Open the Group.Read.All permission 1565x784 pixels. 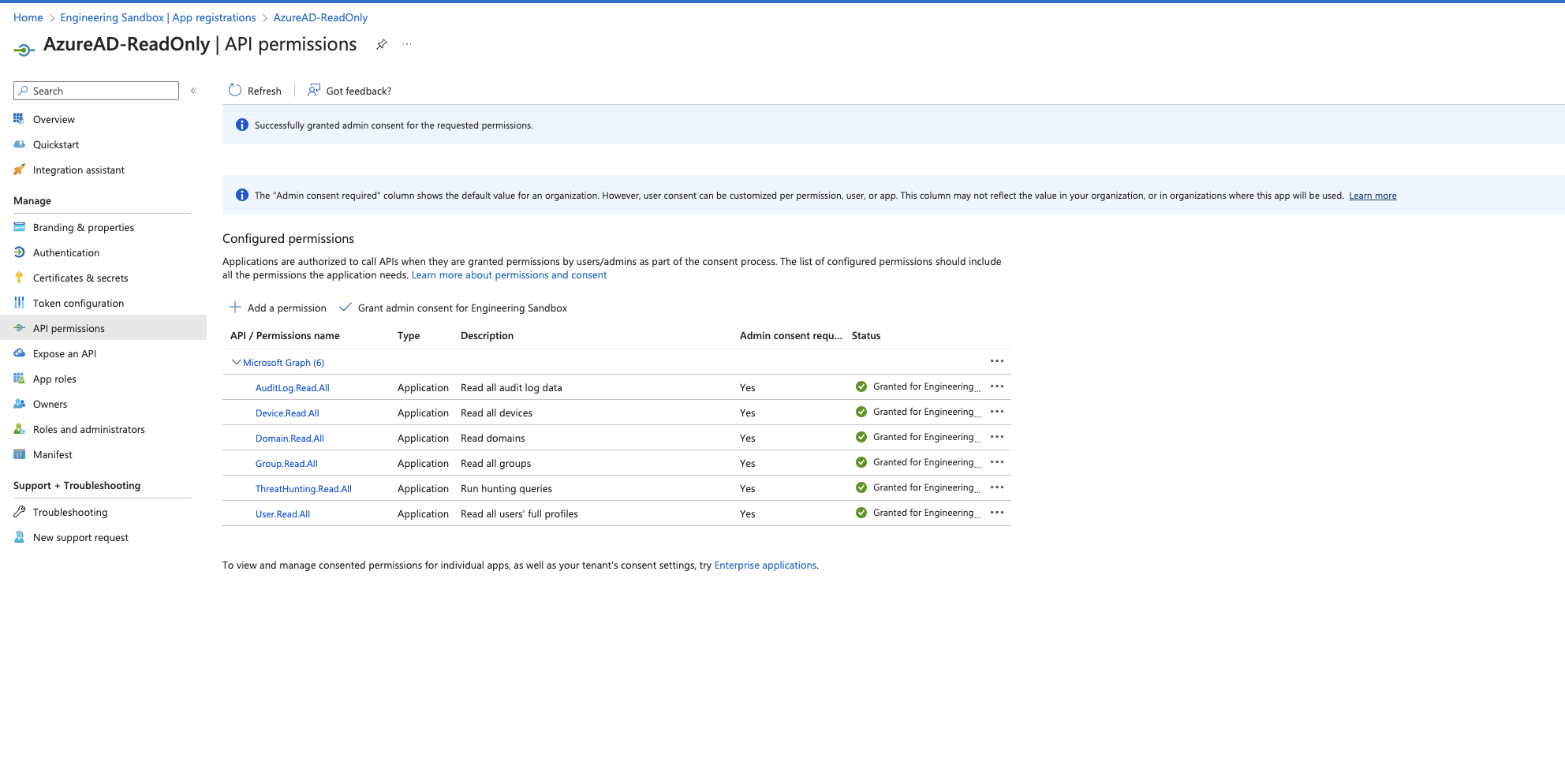click(x=286, y=464)
